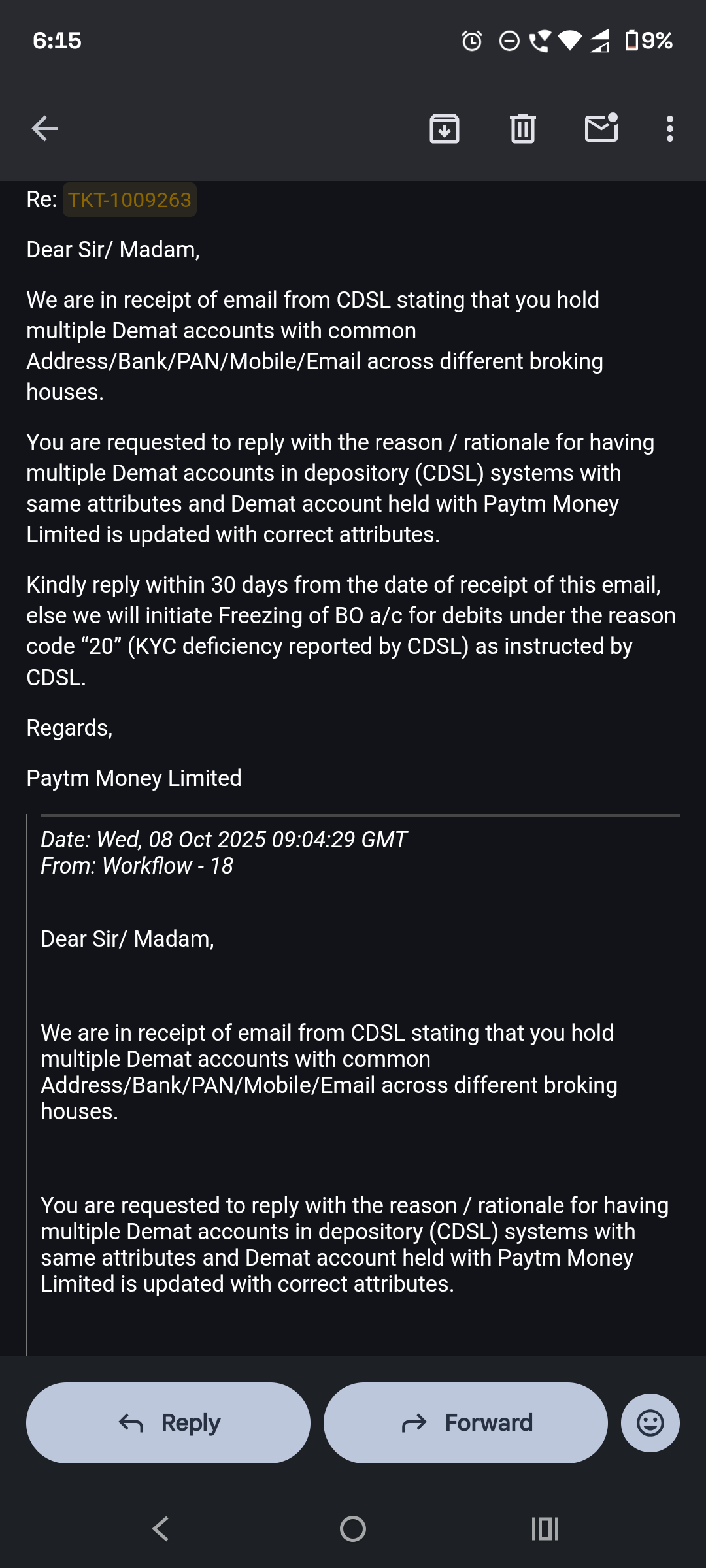Reply to the Paytm Money email
Screen dimensions: 706x1568
tap(168, 1422)
